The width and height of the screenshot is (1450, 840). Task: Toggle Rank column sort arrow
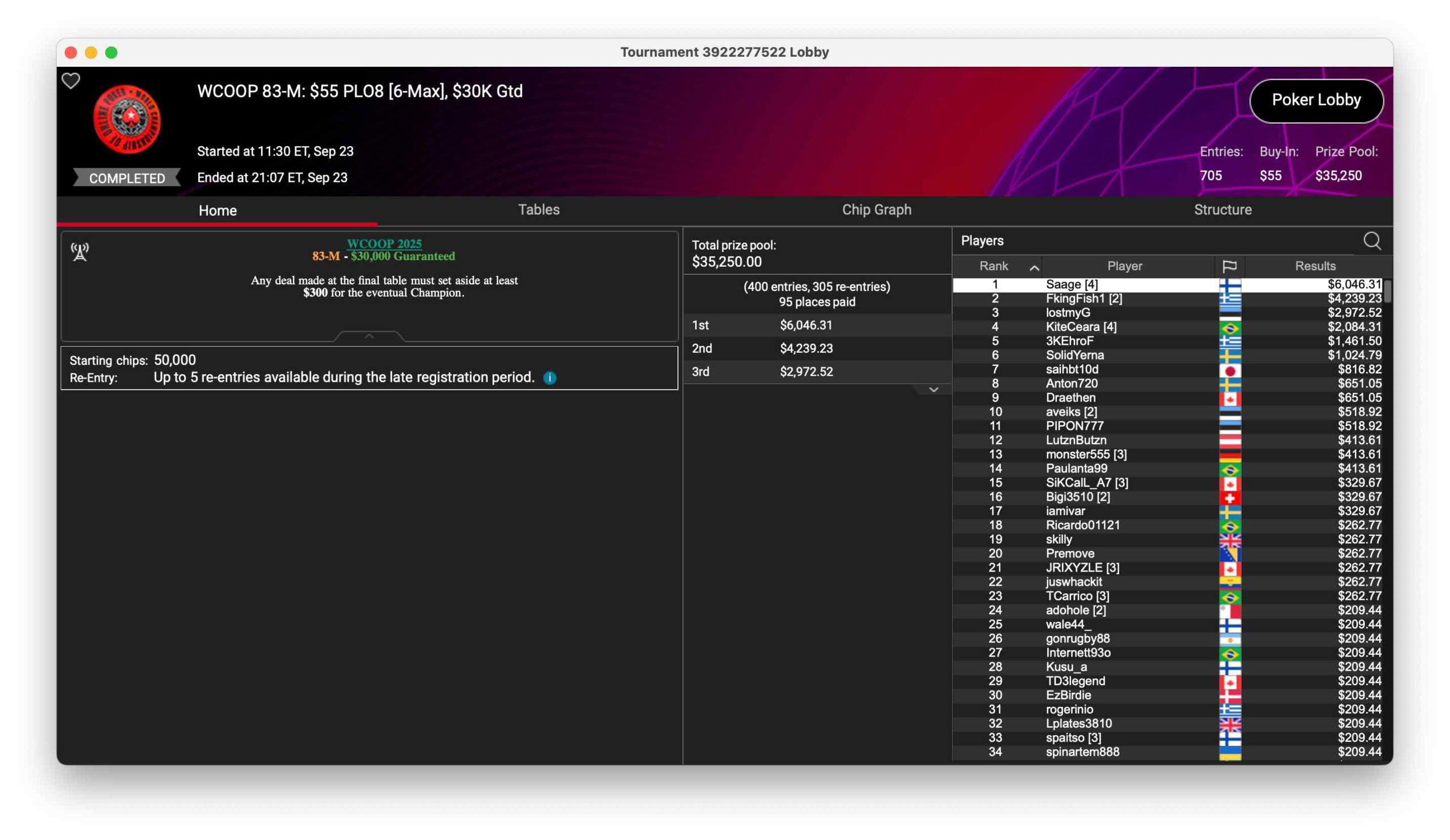point(1034,267)
